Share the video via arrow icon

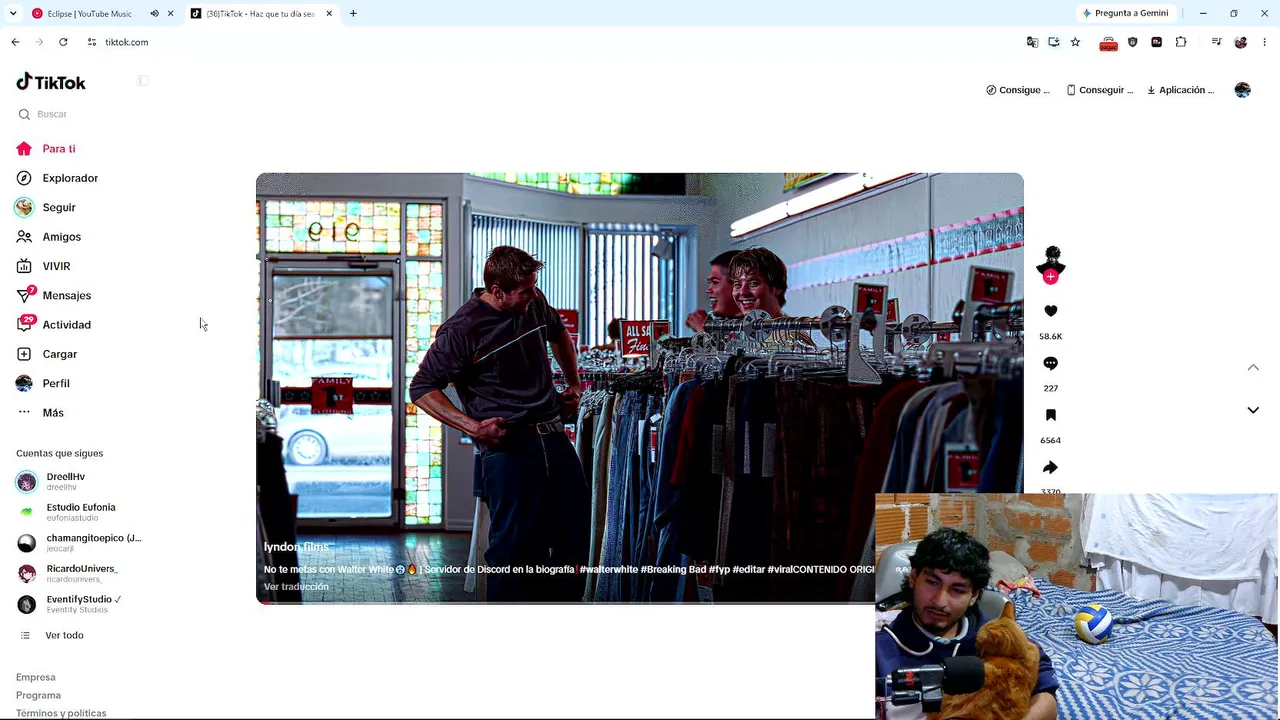(1050, 467)
